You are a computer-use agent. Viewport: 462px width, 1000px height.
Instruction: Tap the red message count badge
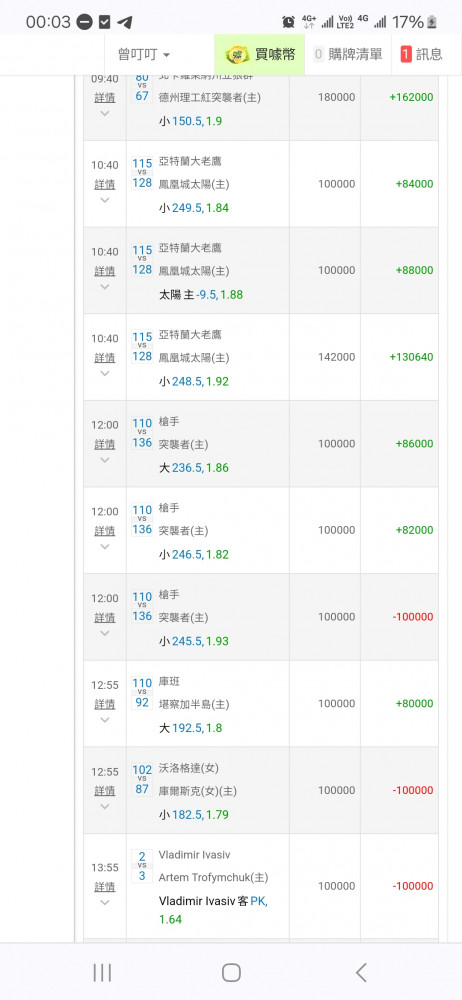coord(406,55)
